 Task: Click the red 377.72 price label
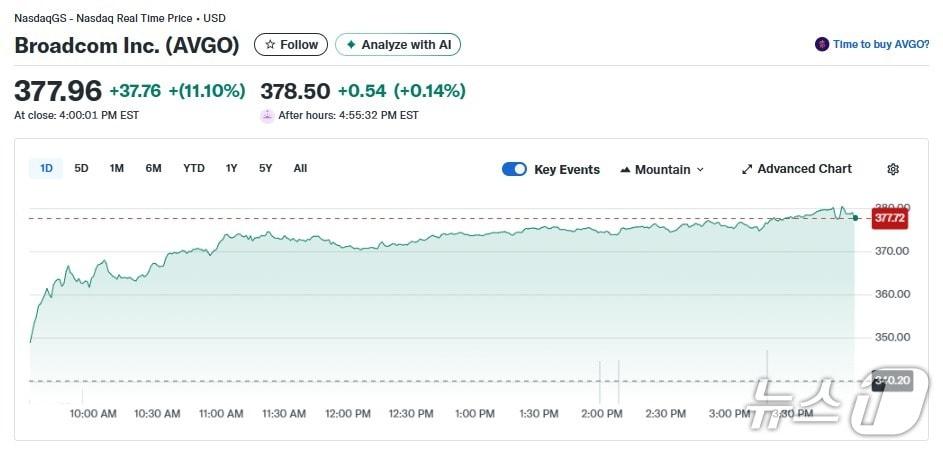pyautogui.click(x=889, y=218)
